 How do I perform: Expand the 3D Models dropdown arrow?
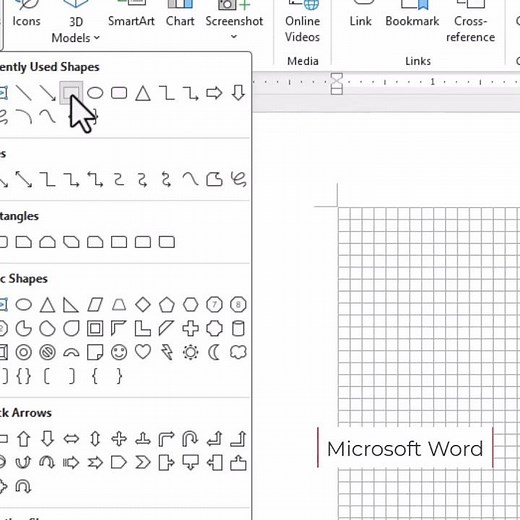97,38
